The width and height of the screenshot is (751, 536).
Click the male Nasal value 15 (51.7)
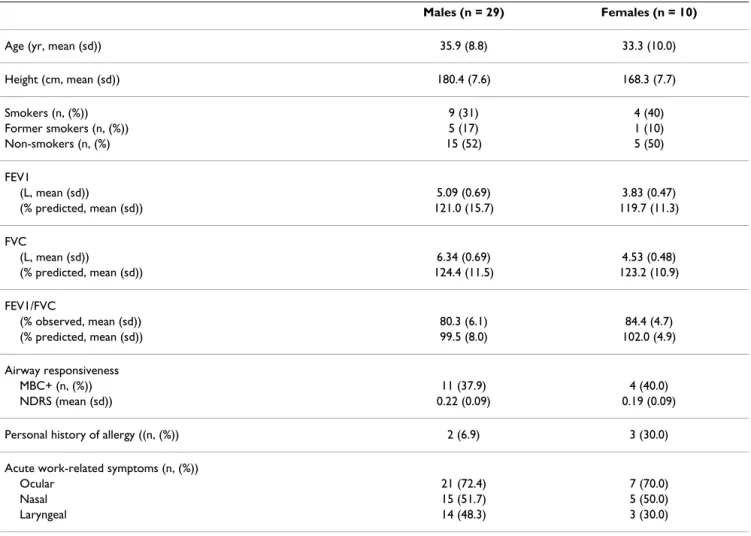pyautogui.click(x=463, y=499)
